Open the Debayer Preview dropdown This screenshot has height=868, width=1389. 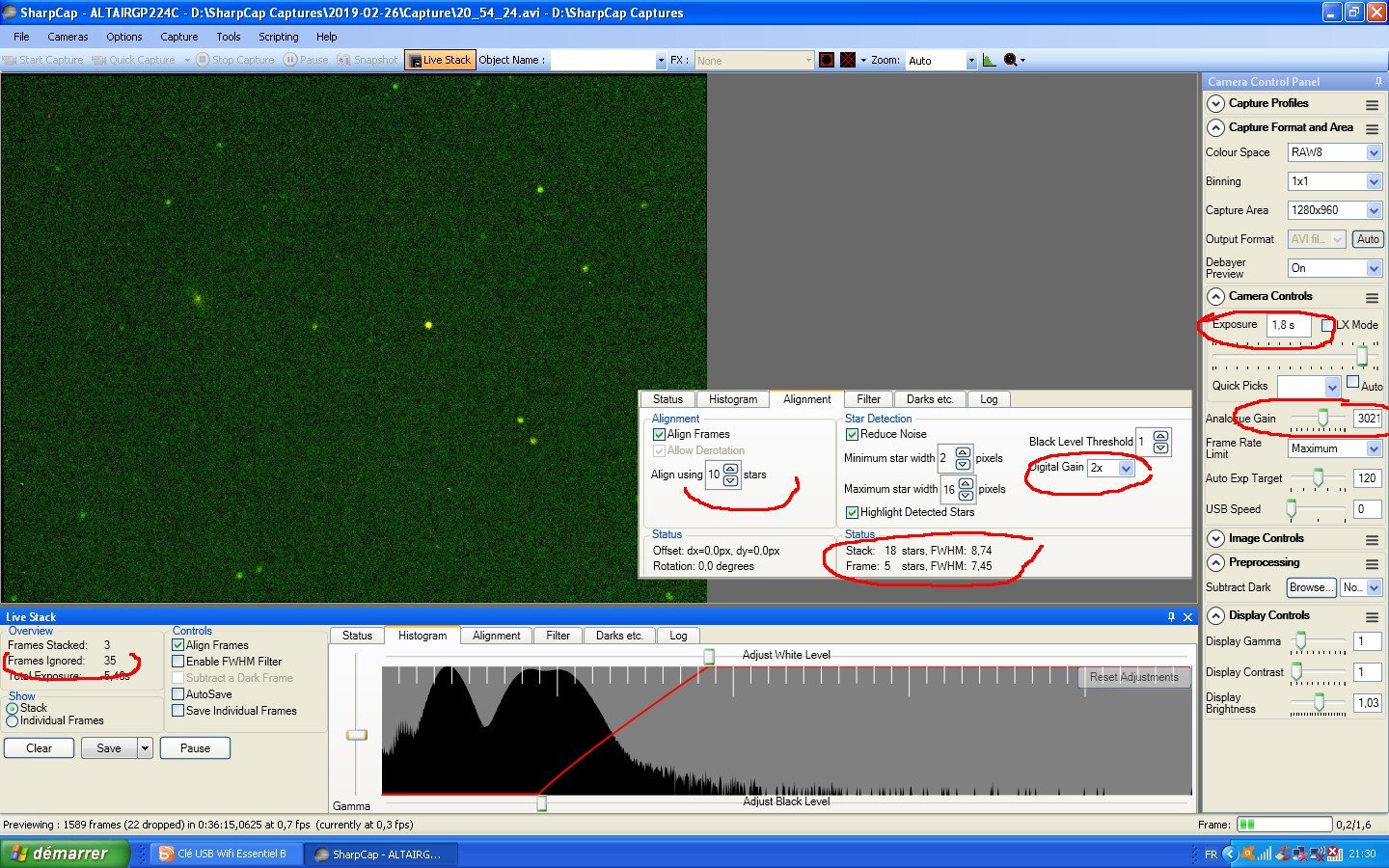(1374, 268)
